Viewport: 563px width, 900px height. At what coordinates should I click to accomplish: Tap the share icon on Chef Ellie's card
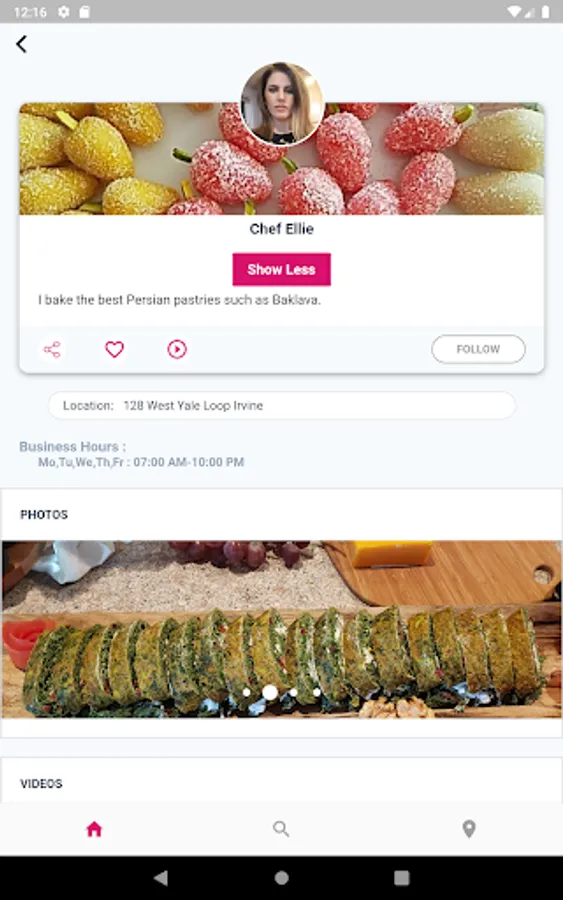tap(52, 349)
